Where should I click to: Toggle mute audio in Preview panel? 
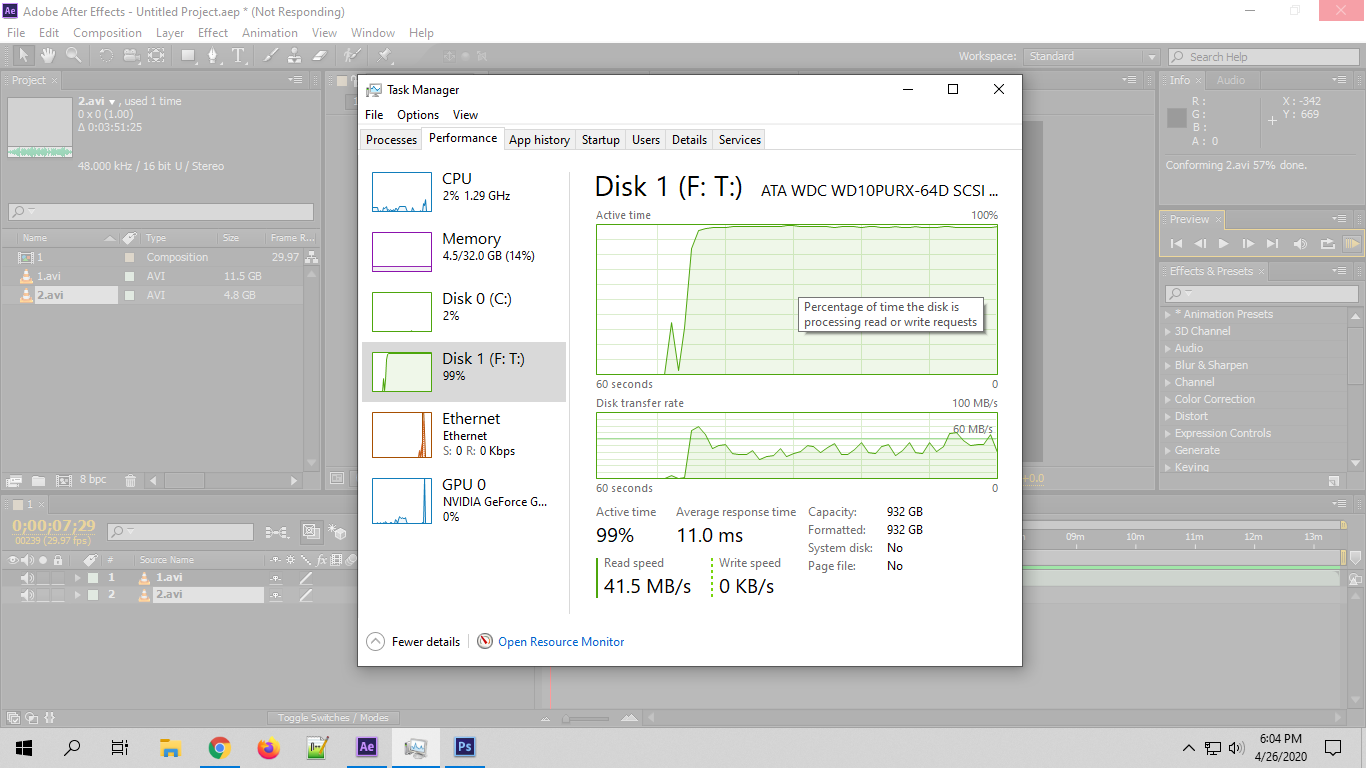coord(1300,243)
